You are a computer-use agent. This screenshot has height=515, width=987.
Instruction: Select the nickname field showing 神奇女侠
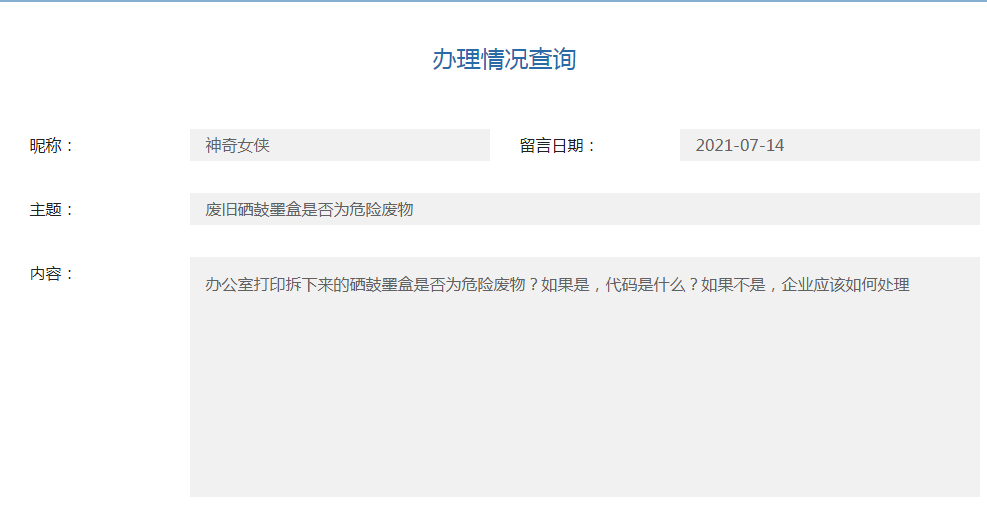tap(340, 145)
